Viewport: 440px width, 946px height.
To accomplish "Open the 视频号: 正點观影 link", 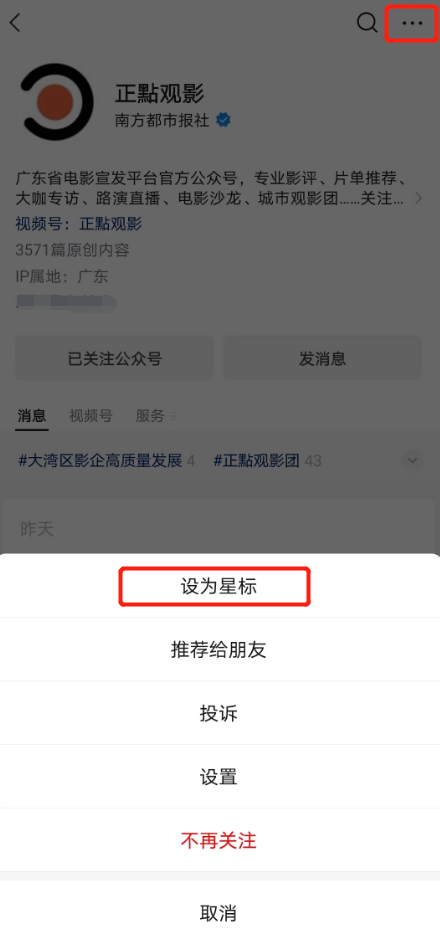I will coord(78,224).
